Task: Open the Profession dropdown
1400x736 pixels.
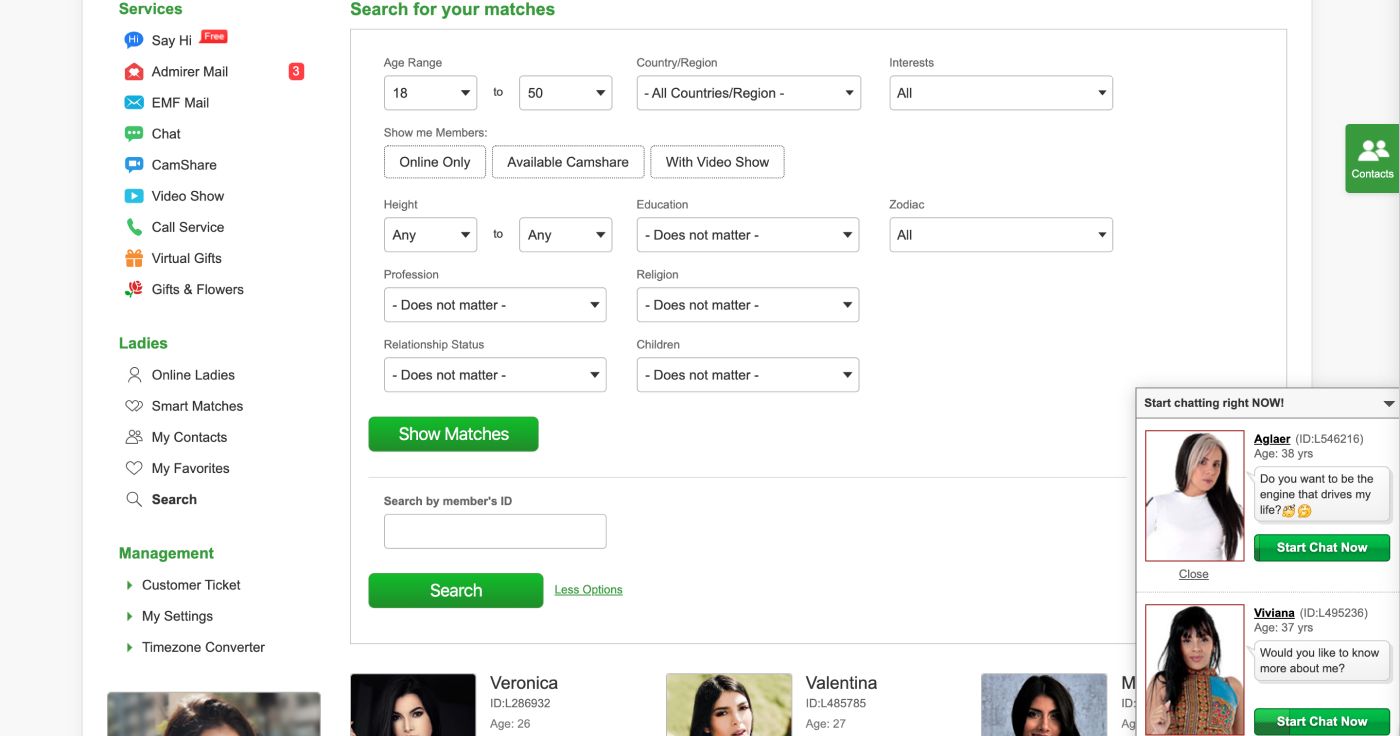Action: click(x=495, y=305)
